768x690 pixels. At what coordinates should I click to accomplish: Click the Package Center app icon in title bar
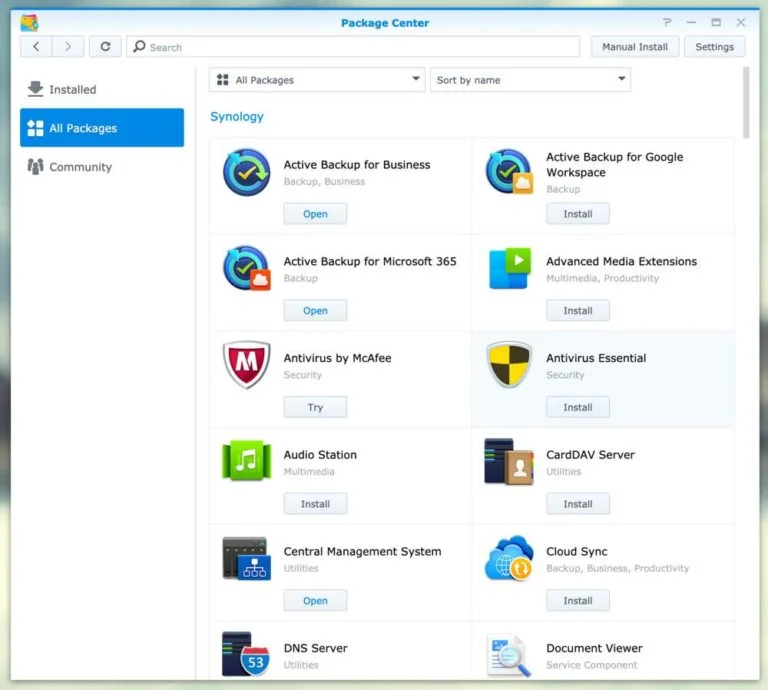[x=30, y=23]
